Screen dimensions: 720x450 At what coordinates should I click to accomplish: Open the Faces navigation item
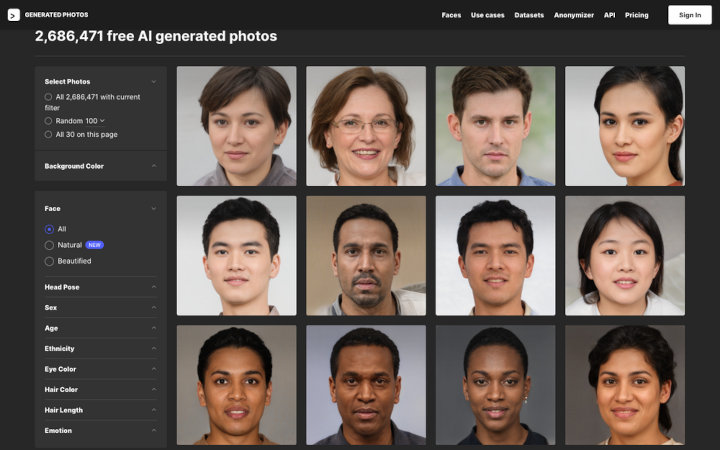pyautogui.click(x=451, y=15)
